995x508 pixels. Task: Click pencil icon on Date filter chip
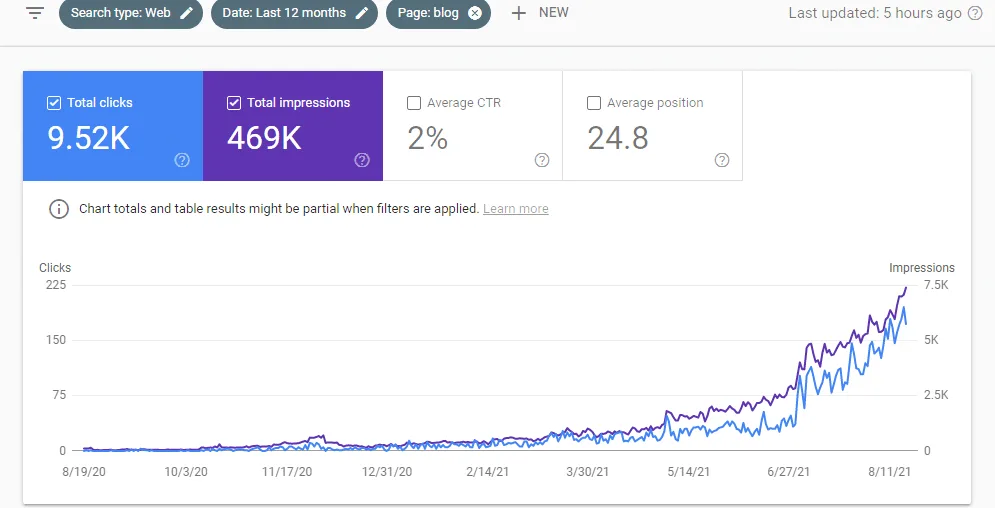(x=362, y=13)
